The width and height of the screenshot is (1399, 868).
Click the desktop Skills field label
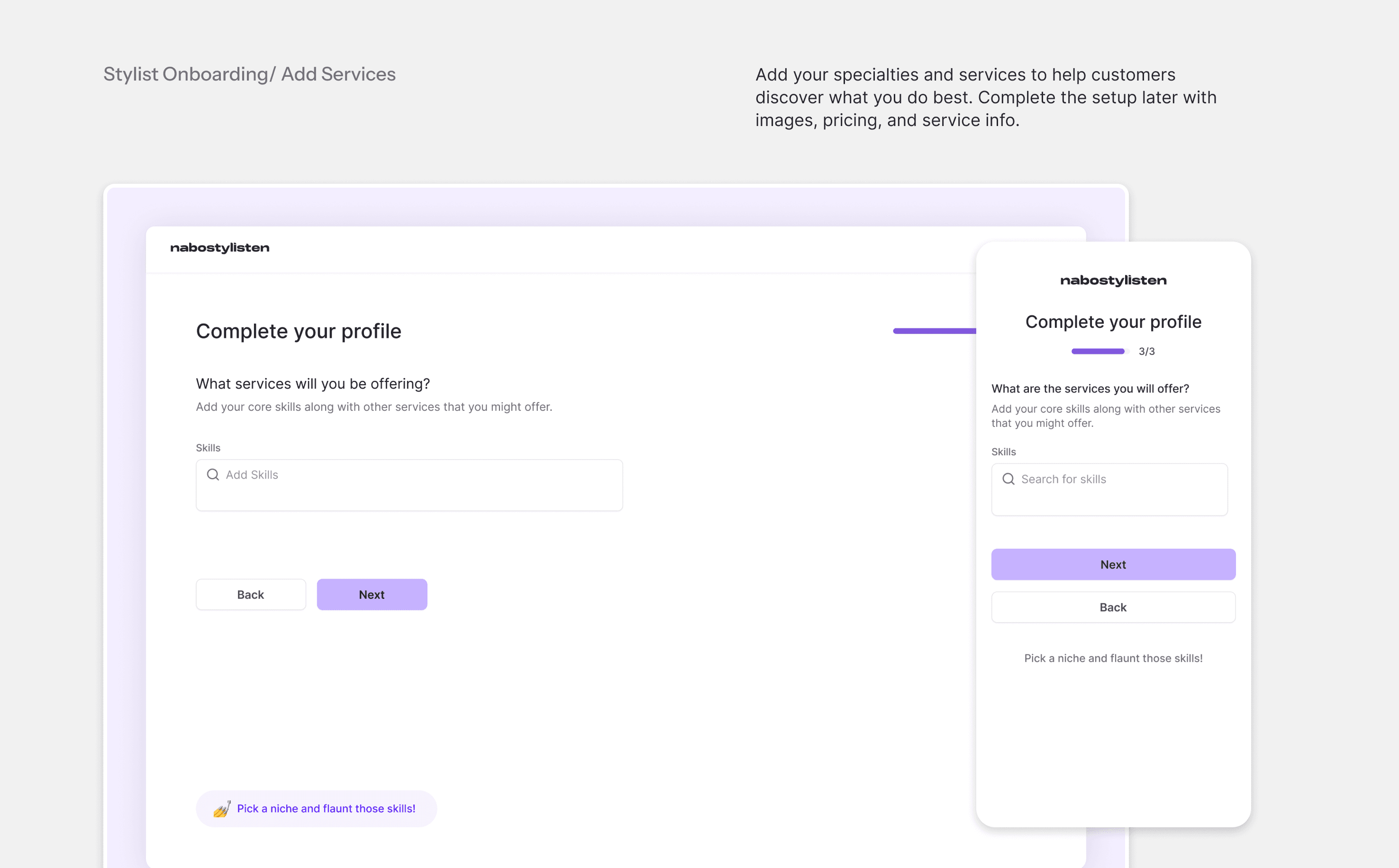coord(208,448)
